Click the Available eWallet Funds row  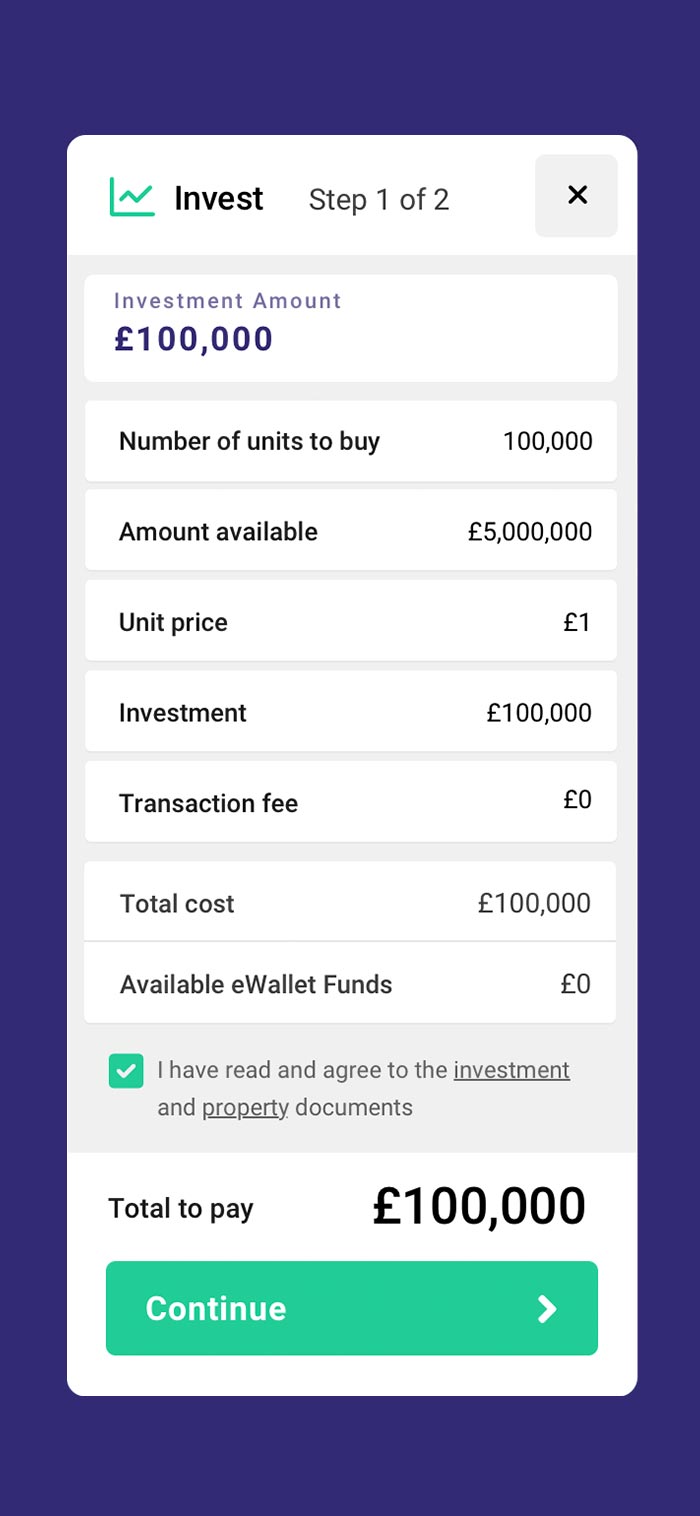click(x=350, y=984)
